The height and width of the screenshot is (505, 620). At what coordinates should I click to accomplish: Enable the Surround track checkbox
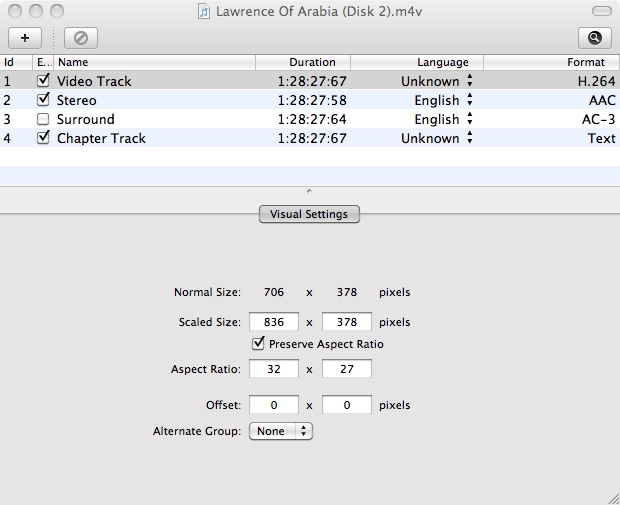pos(43,119)
